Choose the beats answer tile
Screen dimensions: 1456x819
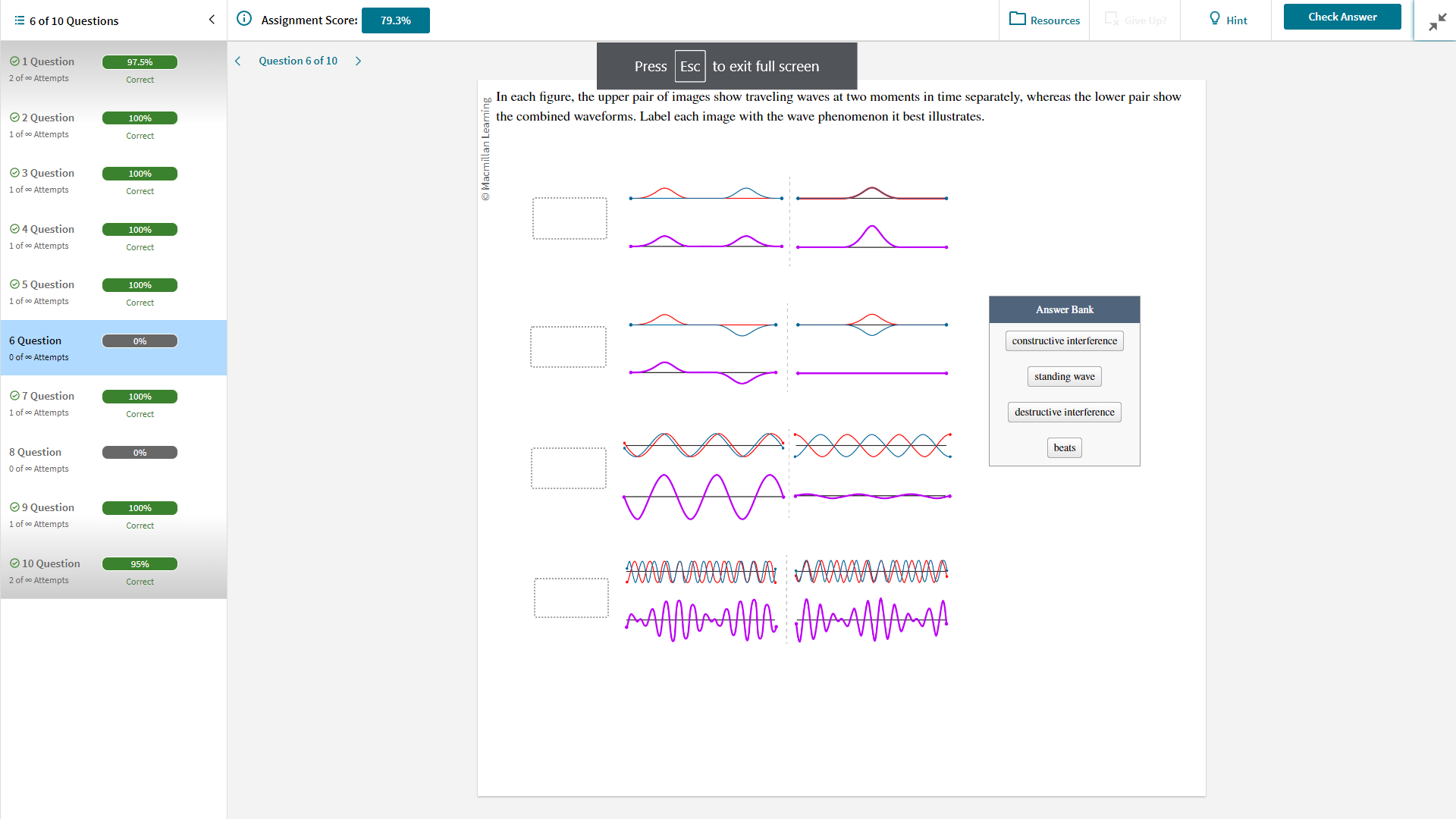click(x=1064, y=447)
